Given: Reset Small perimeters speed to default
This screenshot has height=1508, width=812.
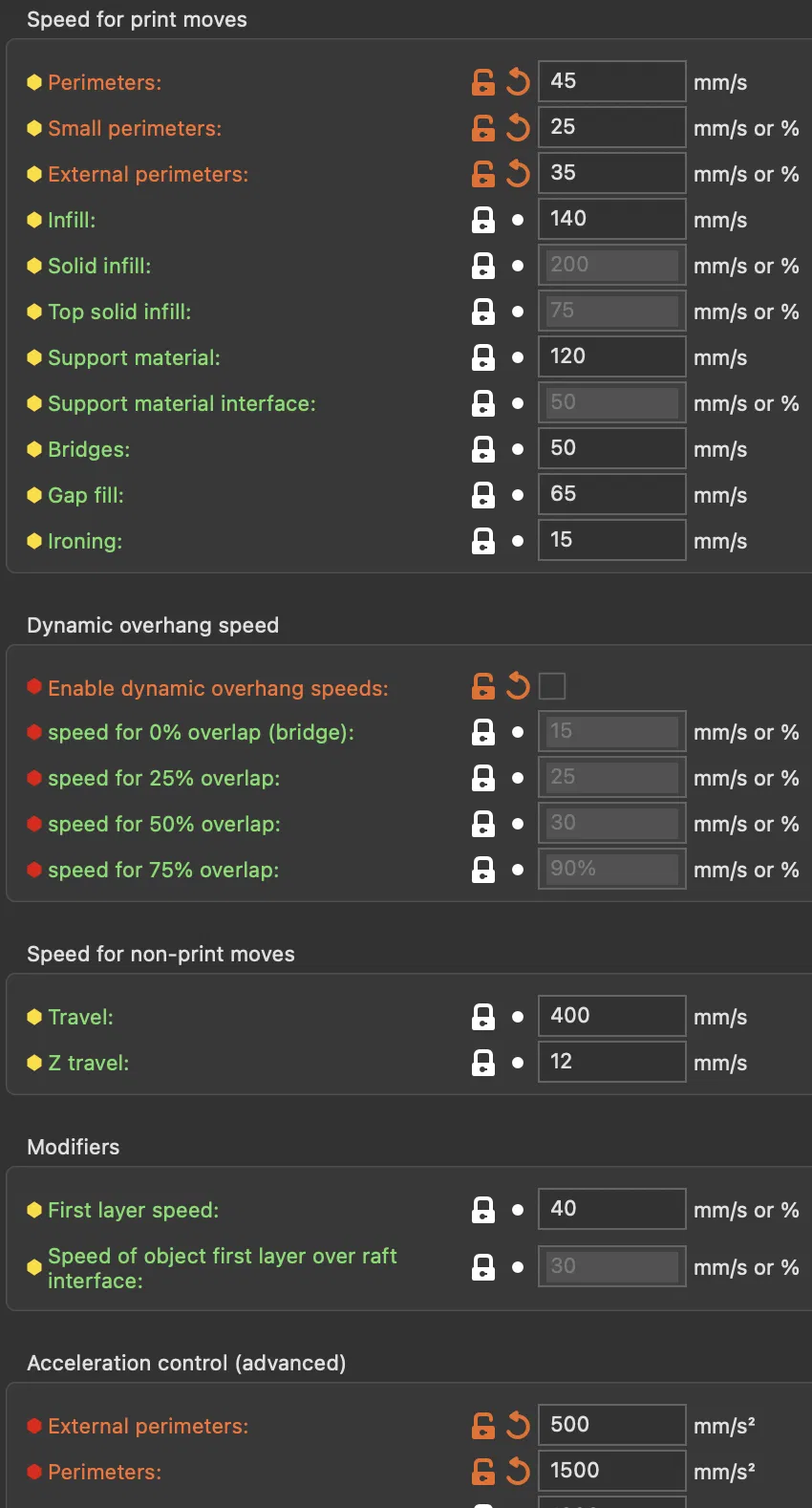Looking at the screenshot, I should pos(518,128).
